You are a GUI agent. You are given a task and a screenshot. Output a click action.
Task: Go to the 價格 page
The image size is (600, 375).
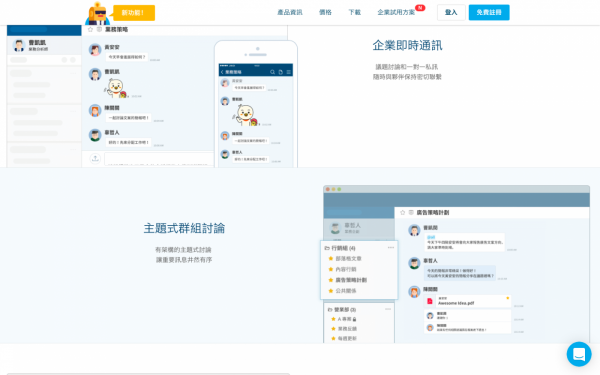[x=325, y=12]
